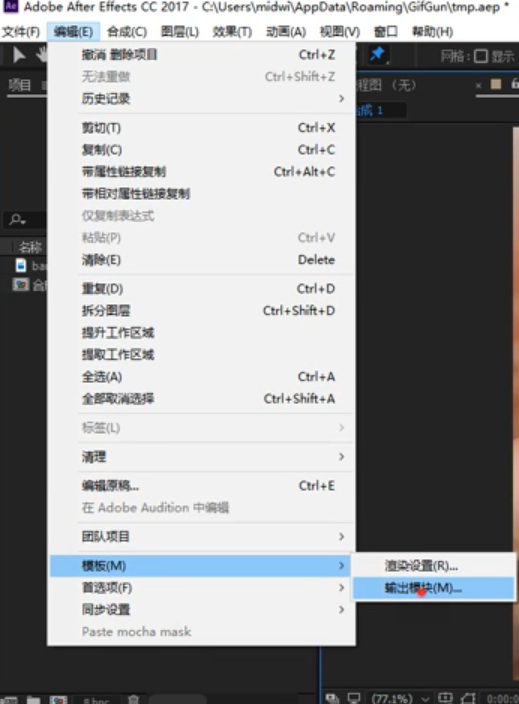Screen dimensions: 519x704
Task: Open the 效果(T) menu
Action: pos(232,31)
